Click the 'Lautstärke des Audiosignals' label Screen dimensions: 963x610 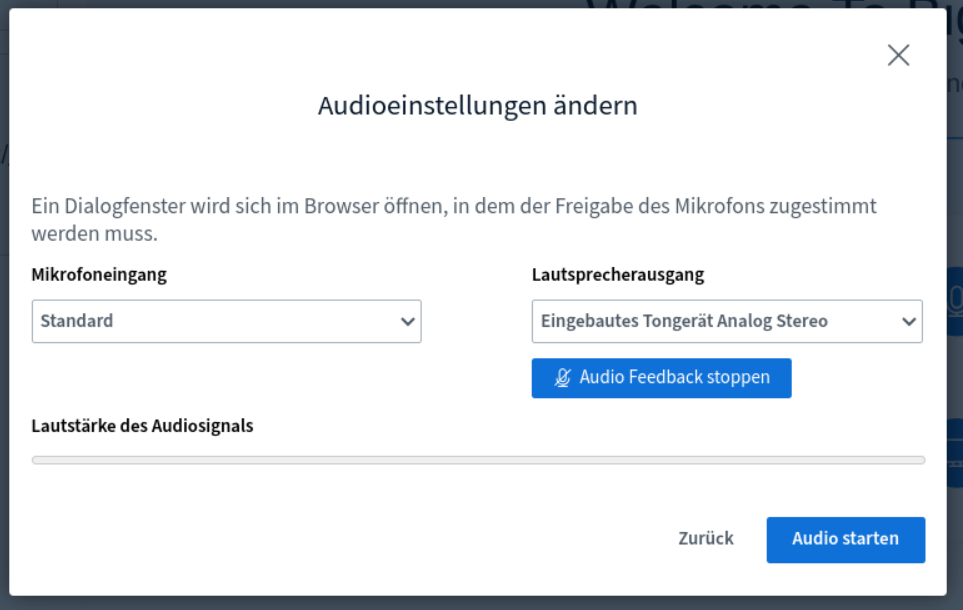coord(142,426)
